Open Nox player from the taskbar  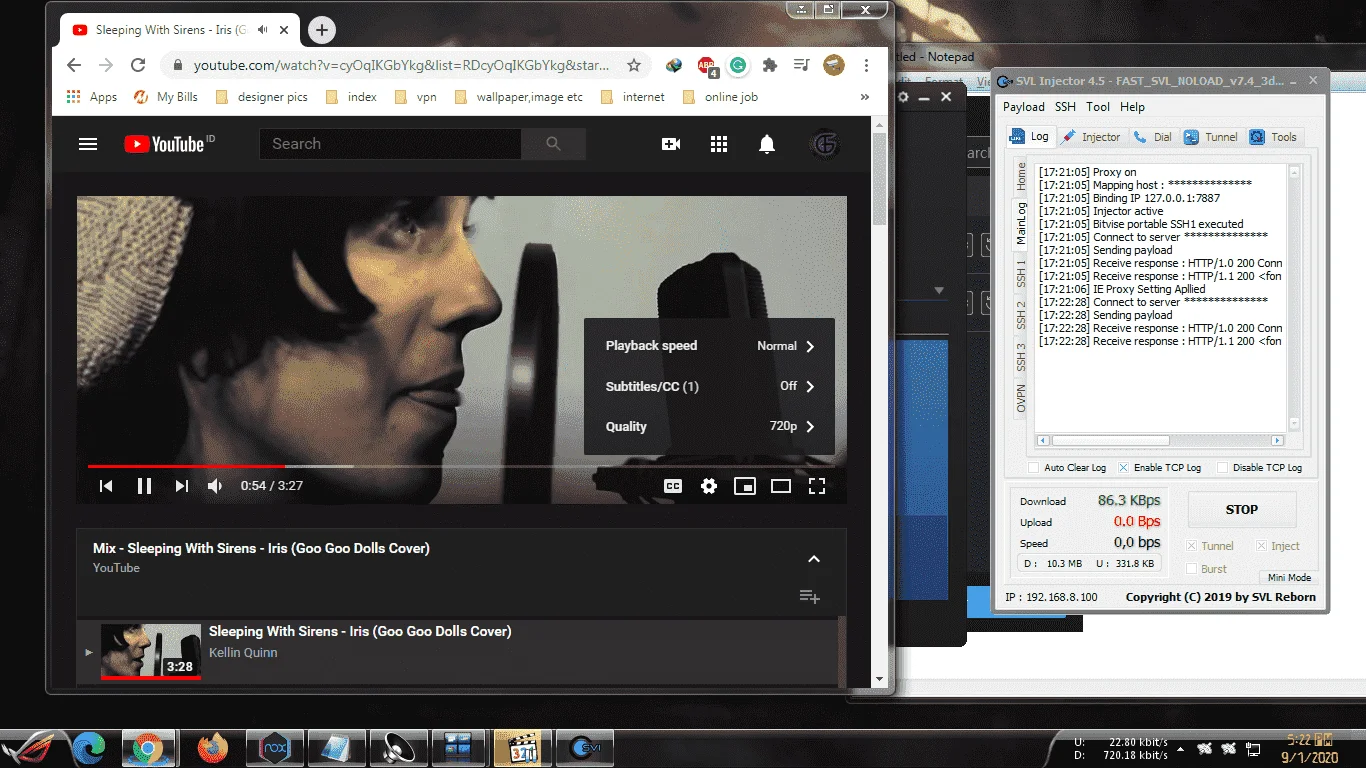(274, 747)
